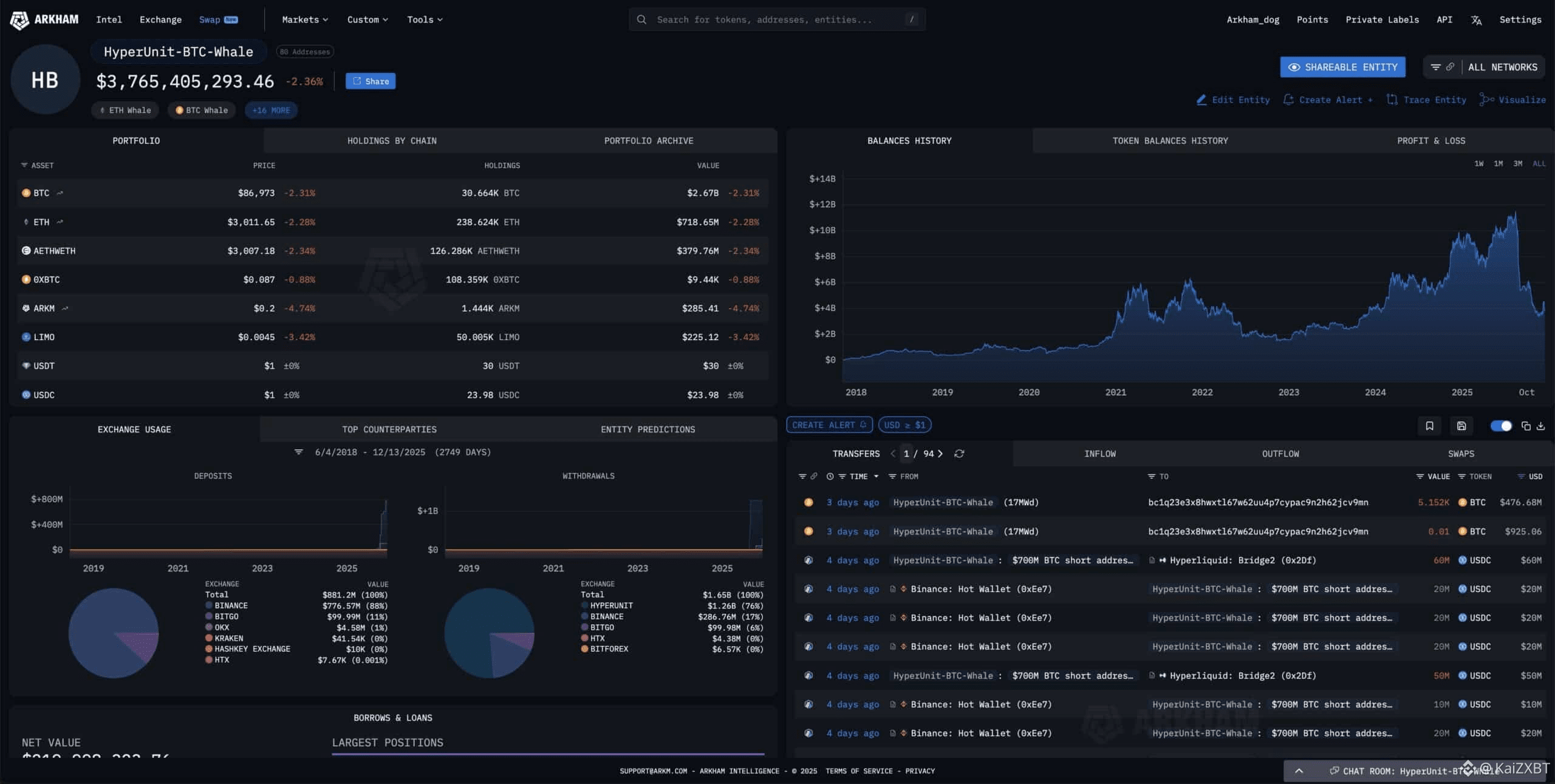Open the Markets dropdown
Image resolution: width=1555 pixels, height=784 pixels.
pos(304,19)
